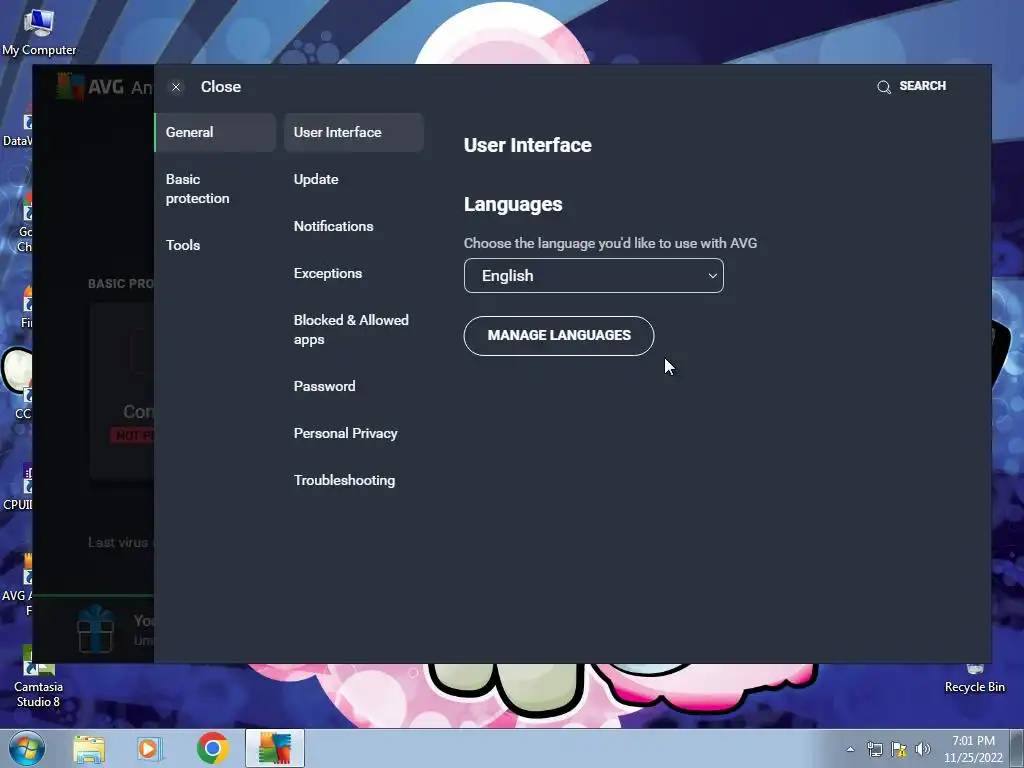Click the X icon beside Close
1024x768 pixels.
[176, 87]
